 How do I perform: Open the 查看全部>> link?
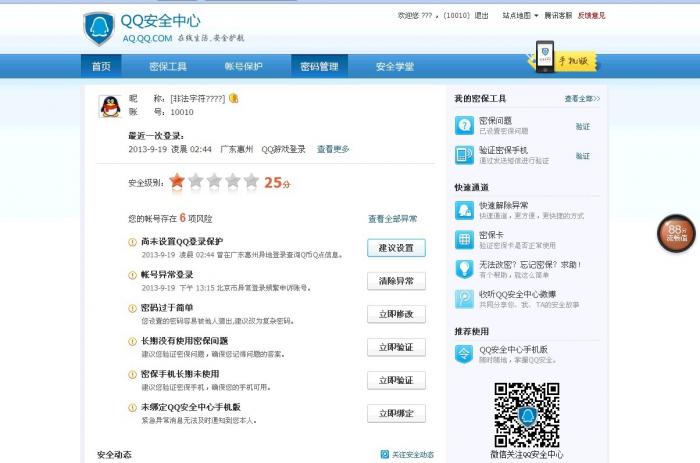coord(582,99)
